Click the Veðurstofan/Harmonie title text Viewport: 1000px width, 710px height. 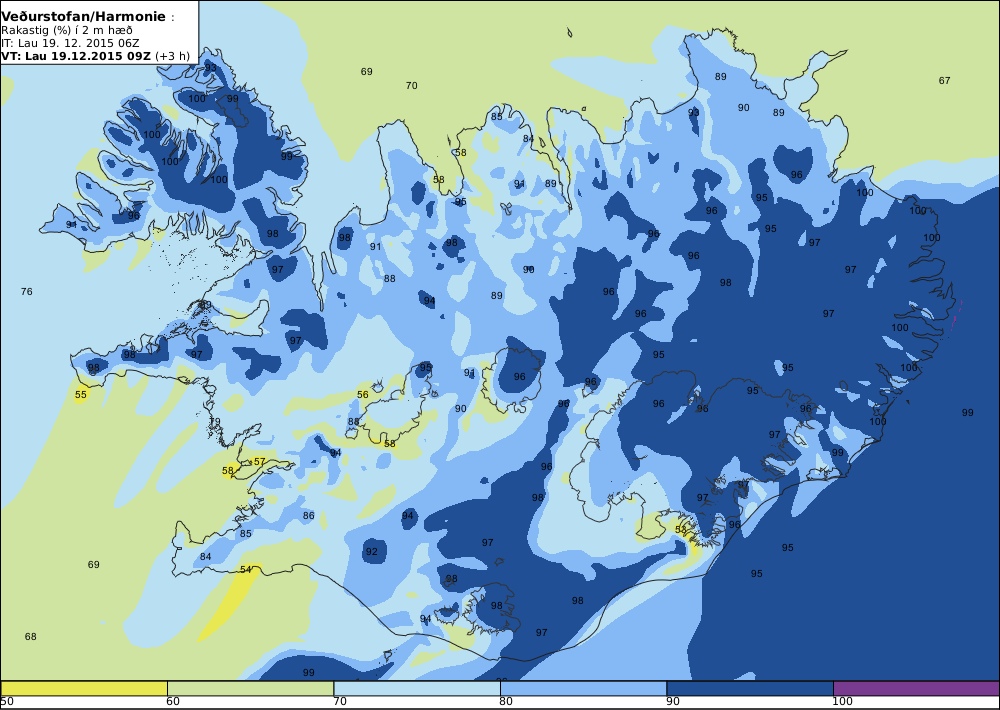(x=84, y=17)
